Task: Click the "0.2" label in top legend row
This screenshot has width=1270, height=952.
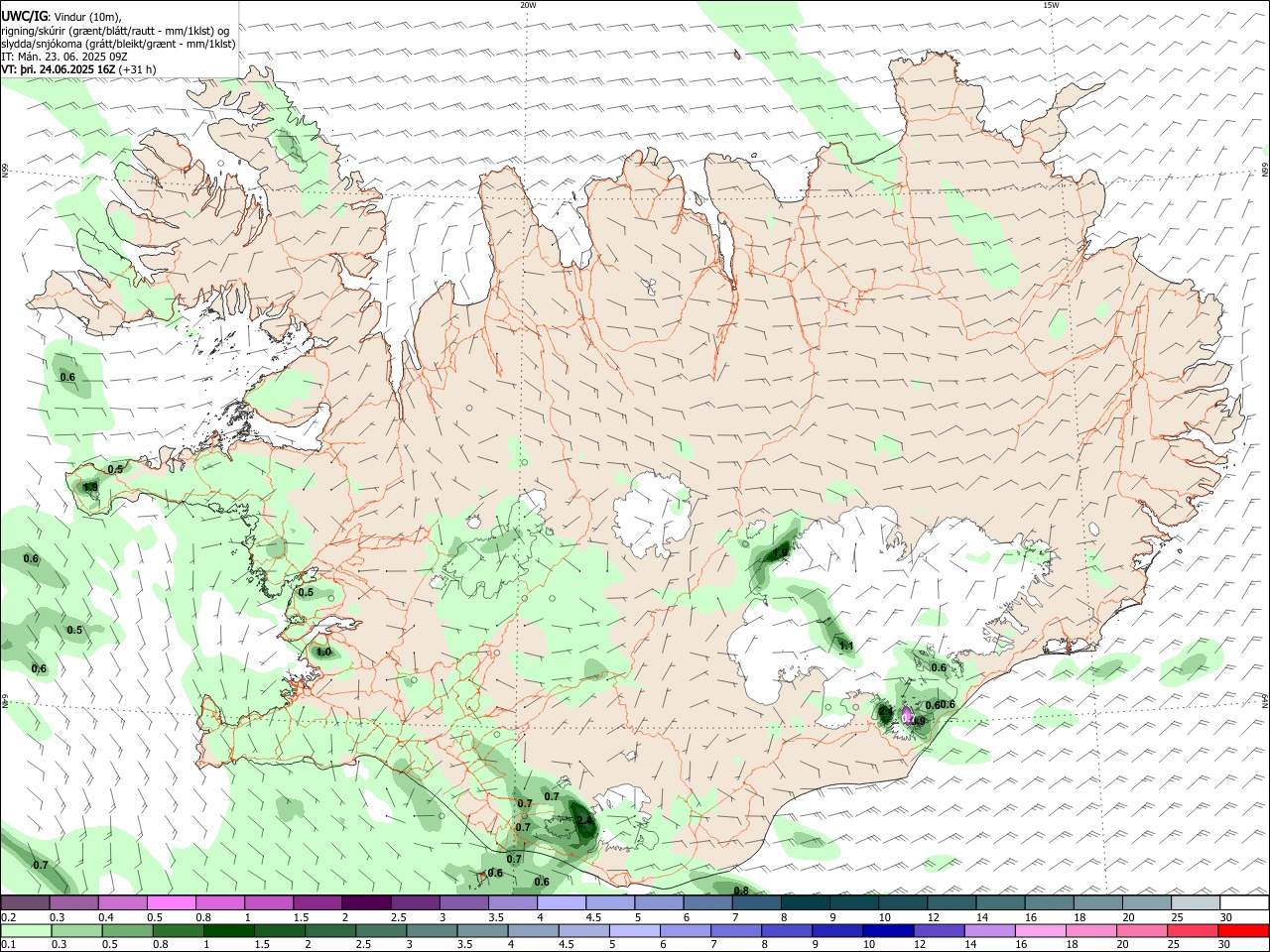Action: [8, 917]
